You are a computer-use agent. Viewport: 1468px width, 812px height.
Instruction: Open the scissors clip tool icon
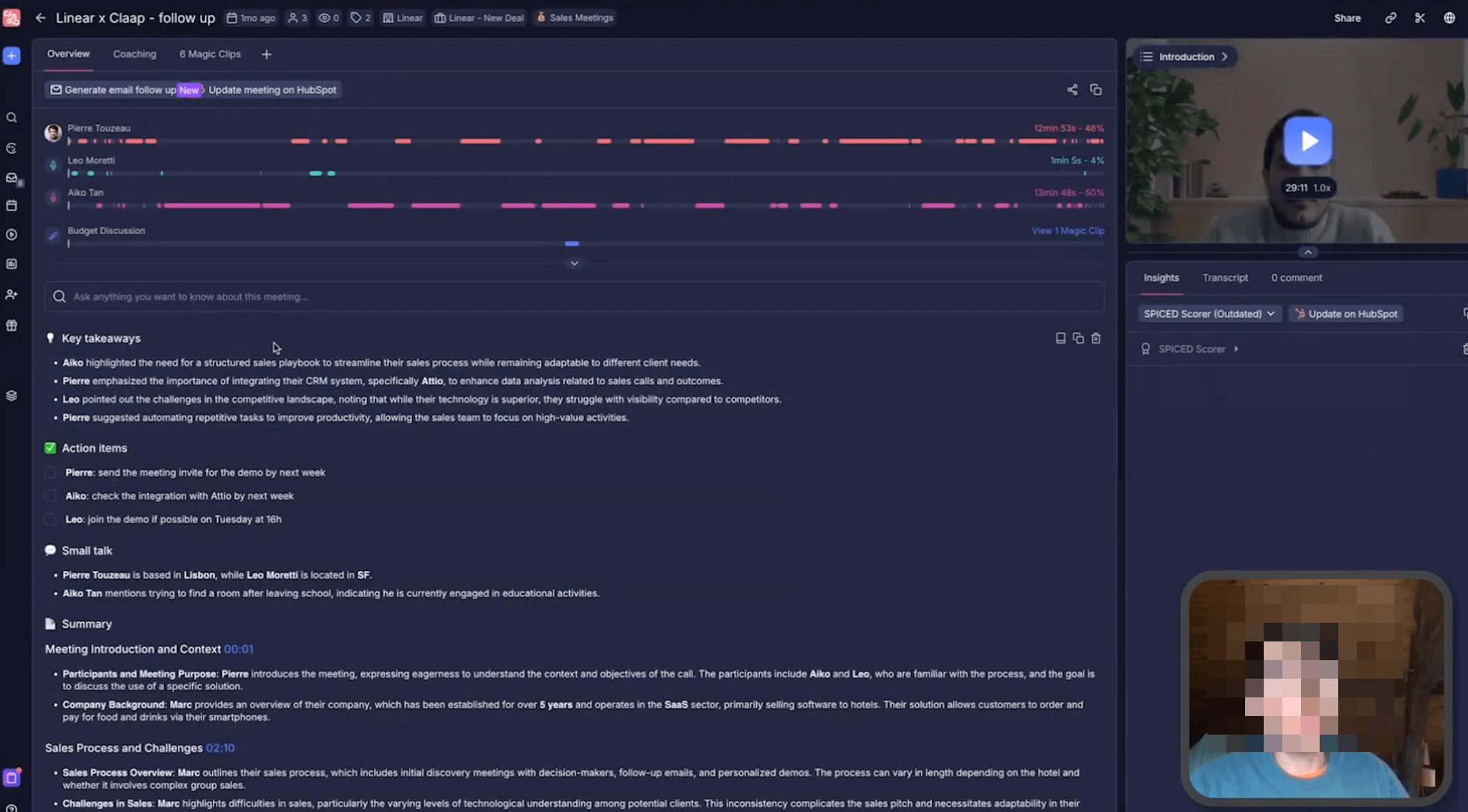[1420, 18]
